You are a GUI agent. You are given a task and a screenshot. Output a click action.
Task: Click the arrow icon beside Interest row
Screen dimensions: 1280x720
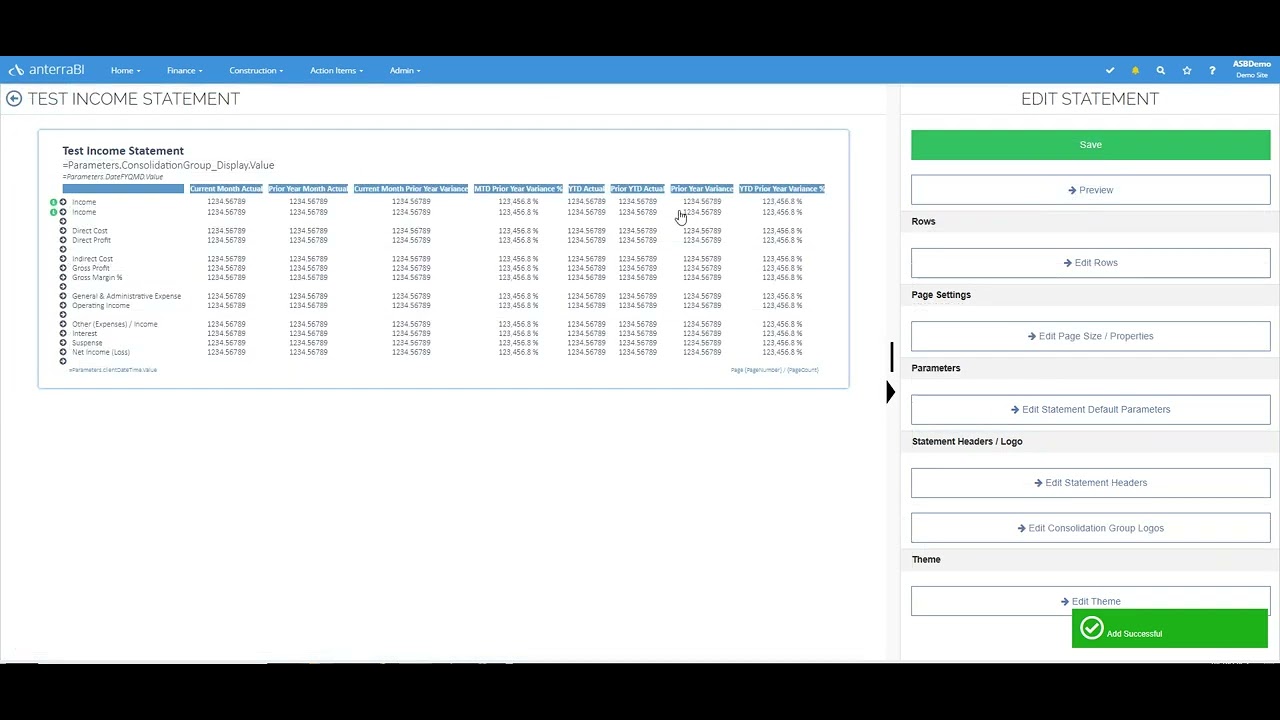pos(63,333)
